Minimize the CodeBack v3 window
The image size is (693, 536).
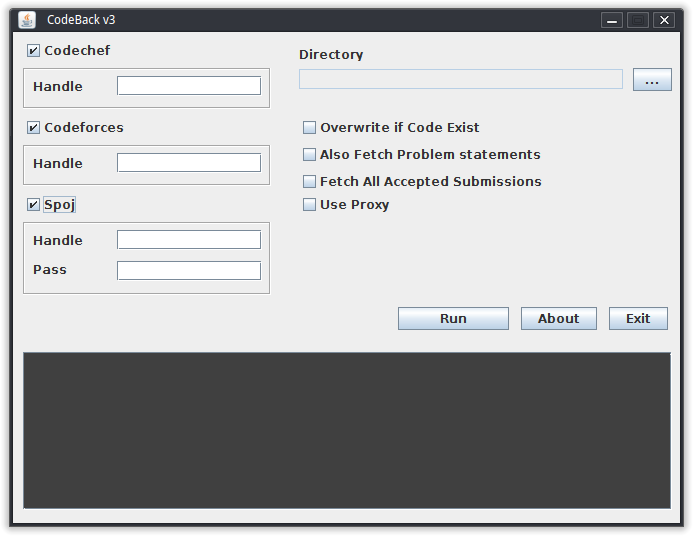pos(612,20)
